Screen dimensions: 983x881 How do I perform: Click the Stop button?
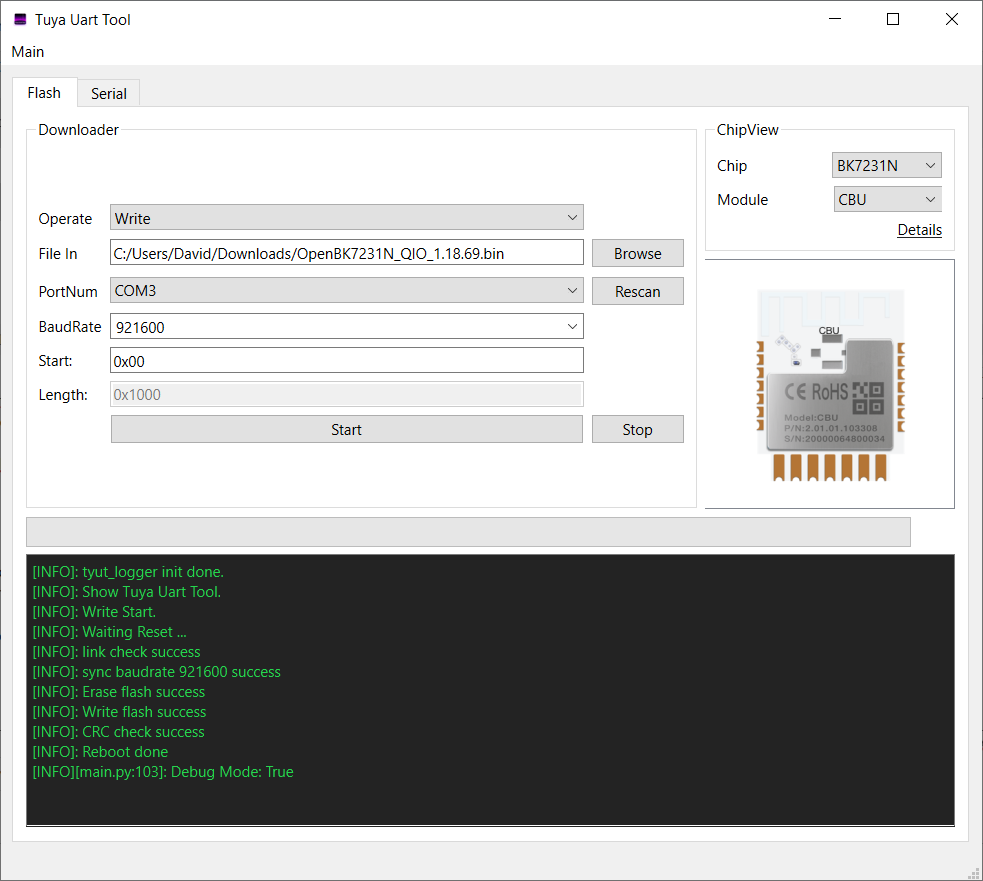pos(638,430)
